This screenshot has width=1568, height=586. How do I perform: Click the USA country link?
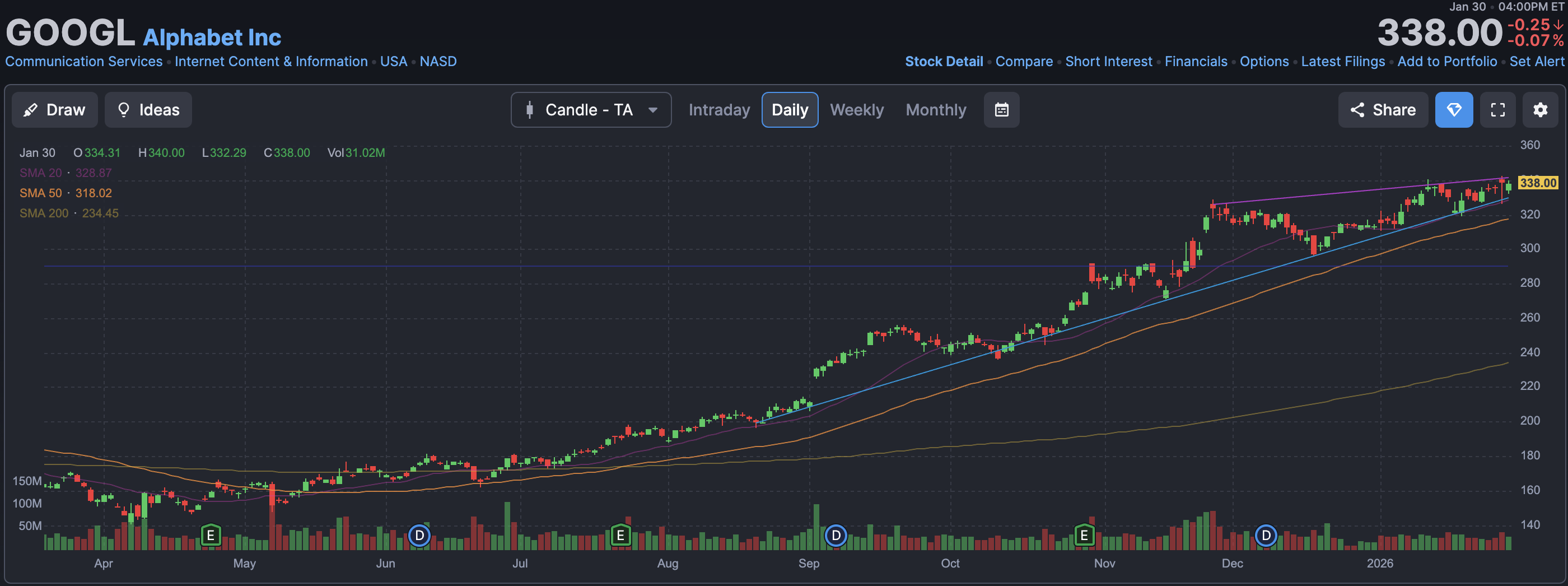coord(394,62)
